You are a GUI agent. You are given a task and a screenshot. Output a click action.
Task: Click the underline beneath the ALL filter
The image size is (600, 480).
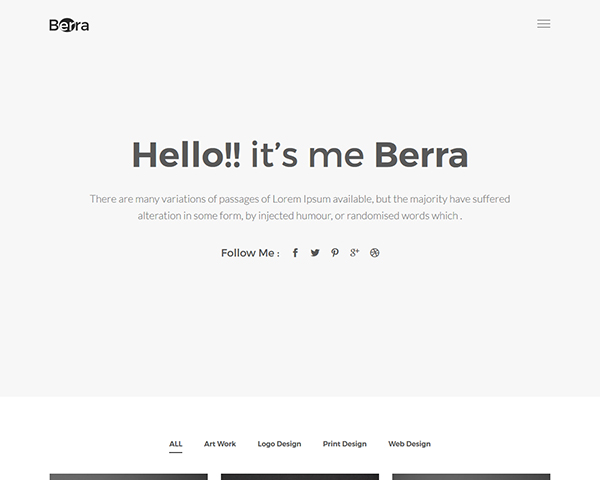point(176,452)
